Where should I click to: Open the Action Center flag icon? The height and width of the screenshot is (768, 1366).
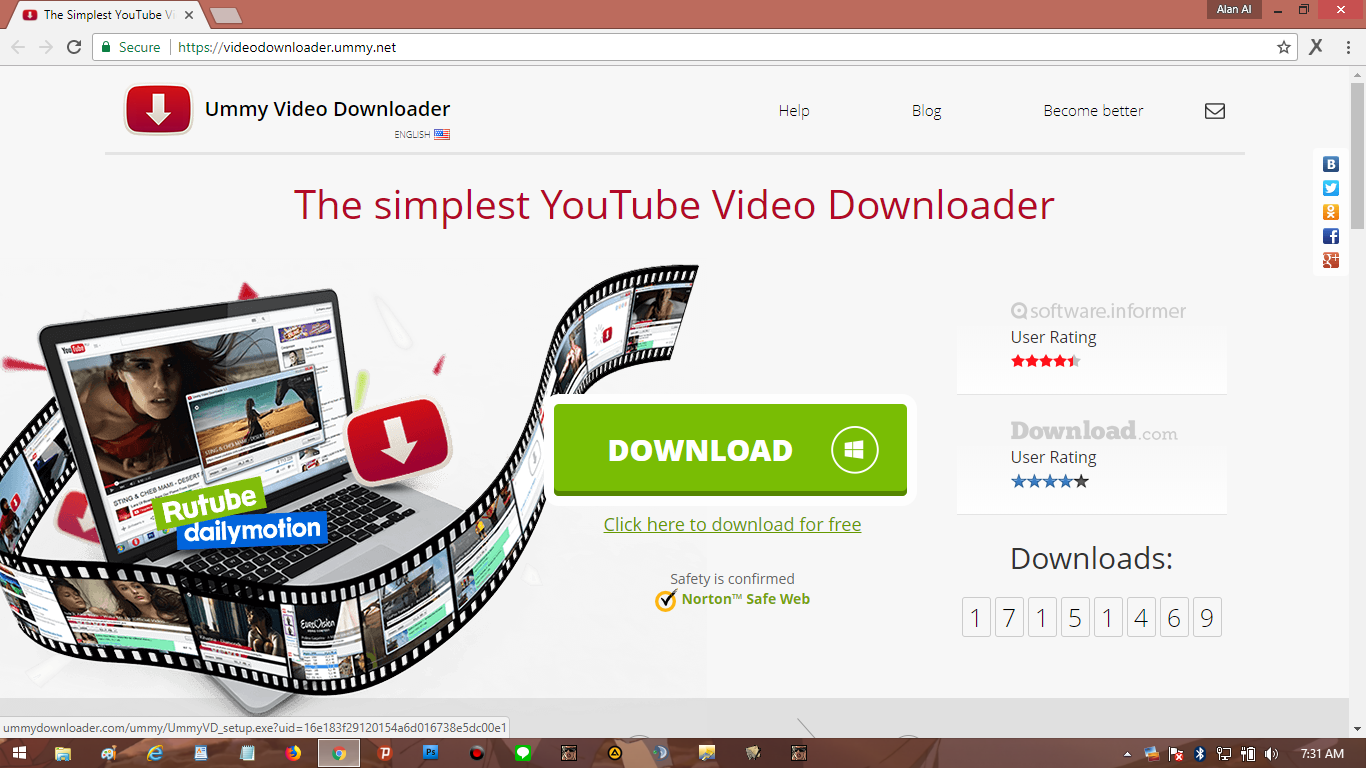pos(1177,753)
